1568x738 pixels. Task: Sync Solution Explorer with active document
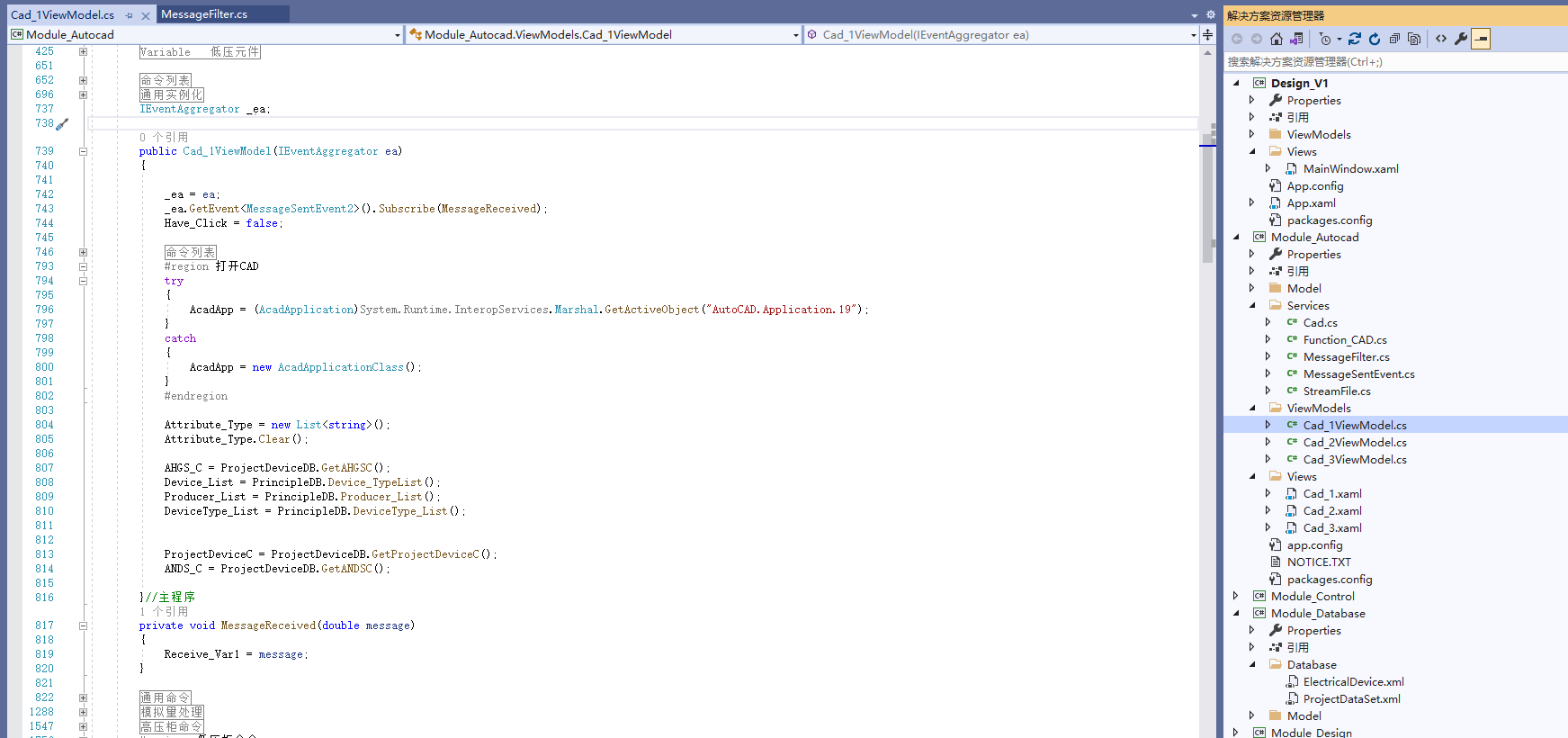click(x=1355, y=39)
